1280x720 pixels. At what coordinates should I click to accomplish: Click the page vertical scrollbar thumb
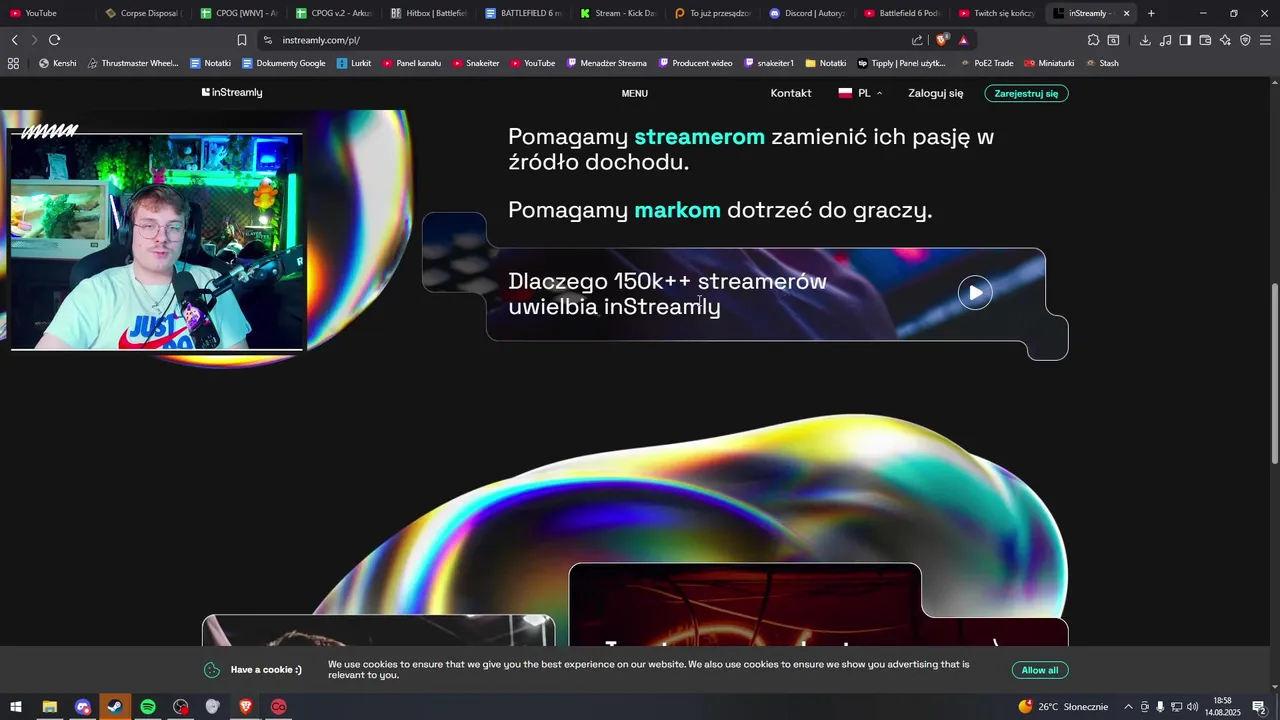coord(1274,373)
